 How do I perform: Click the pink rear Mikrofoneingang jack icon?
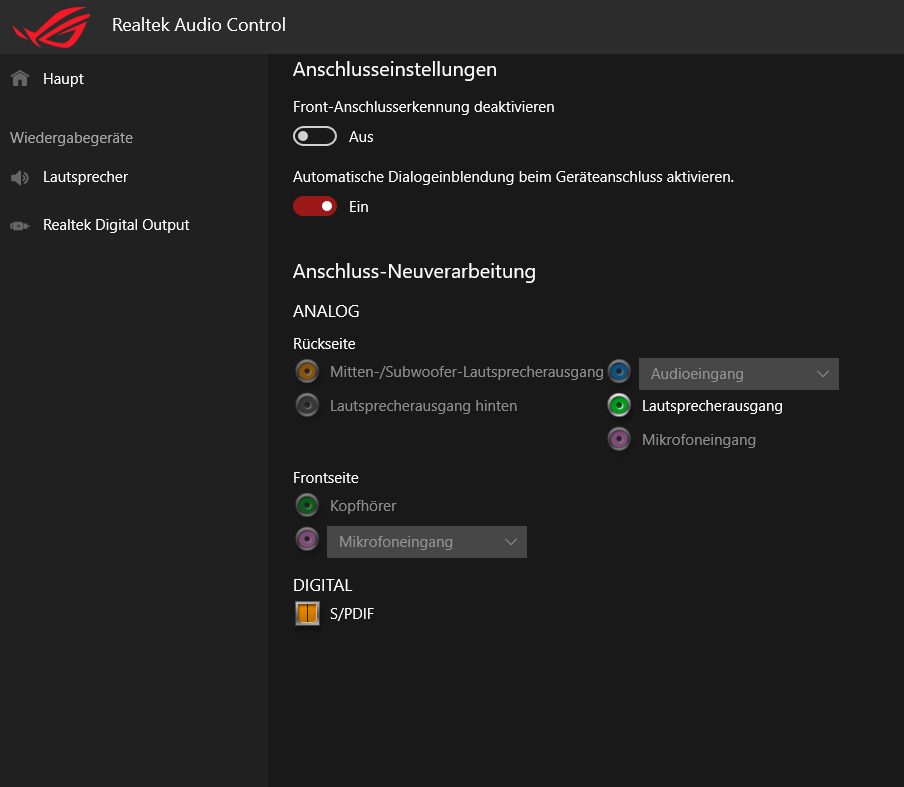(619, 438)
